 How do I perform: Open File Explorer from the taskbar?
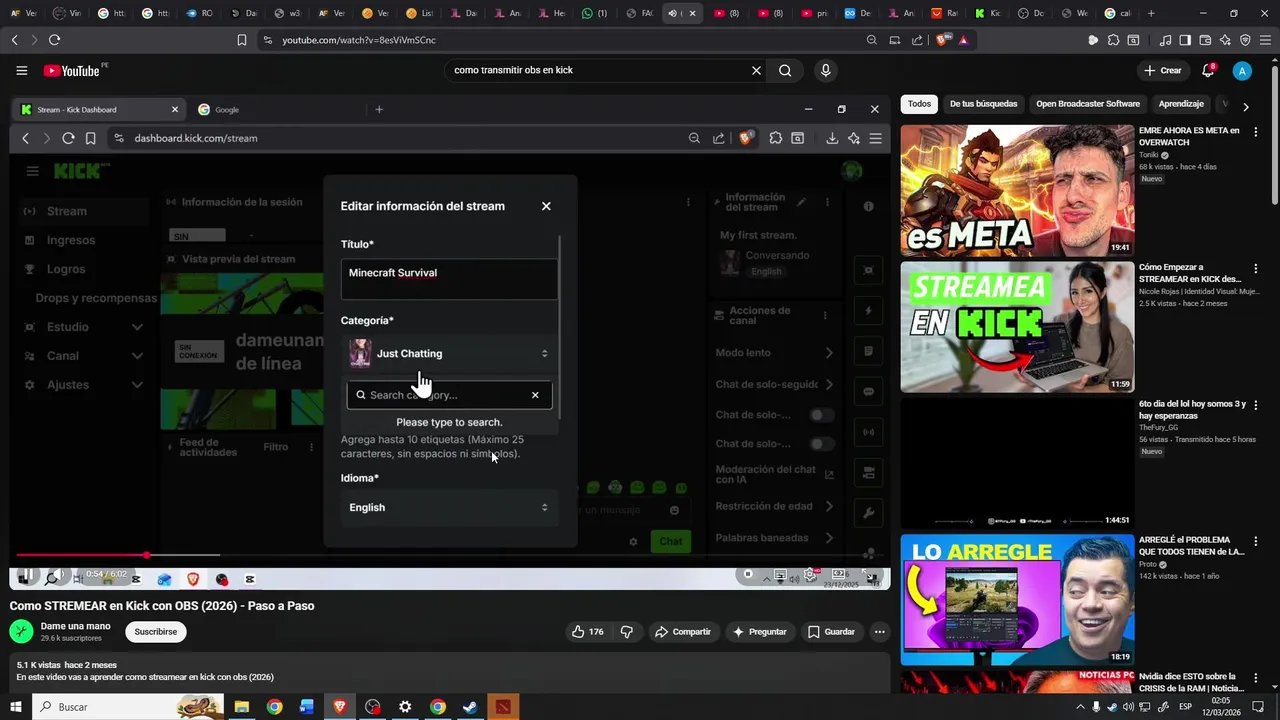242,707
